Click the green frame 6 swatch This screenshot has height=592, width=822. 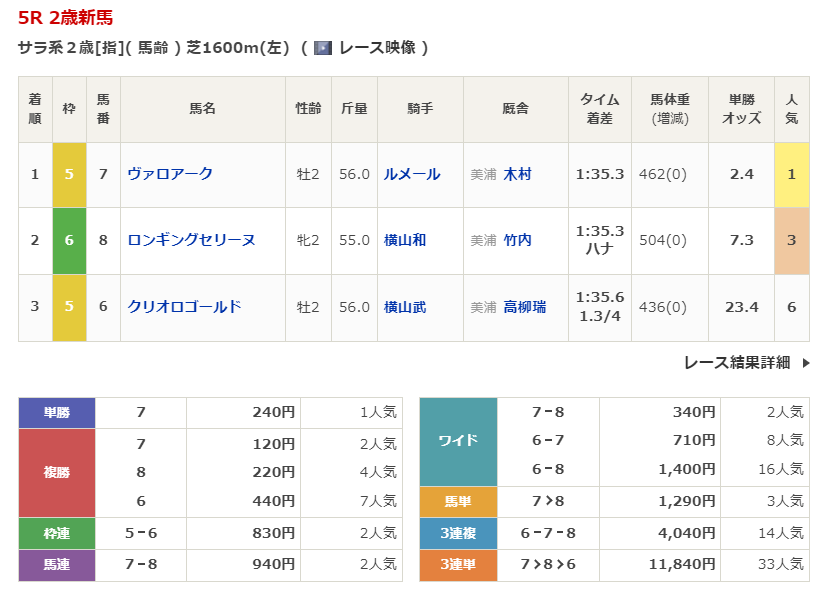[x=69, y=240]
